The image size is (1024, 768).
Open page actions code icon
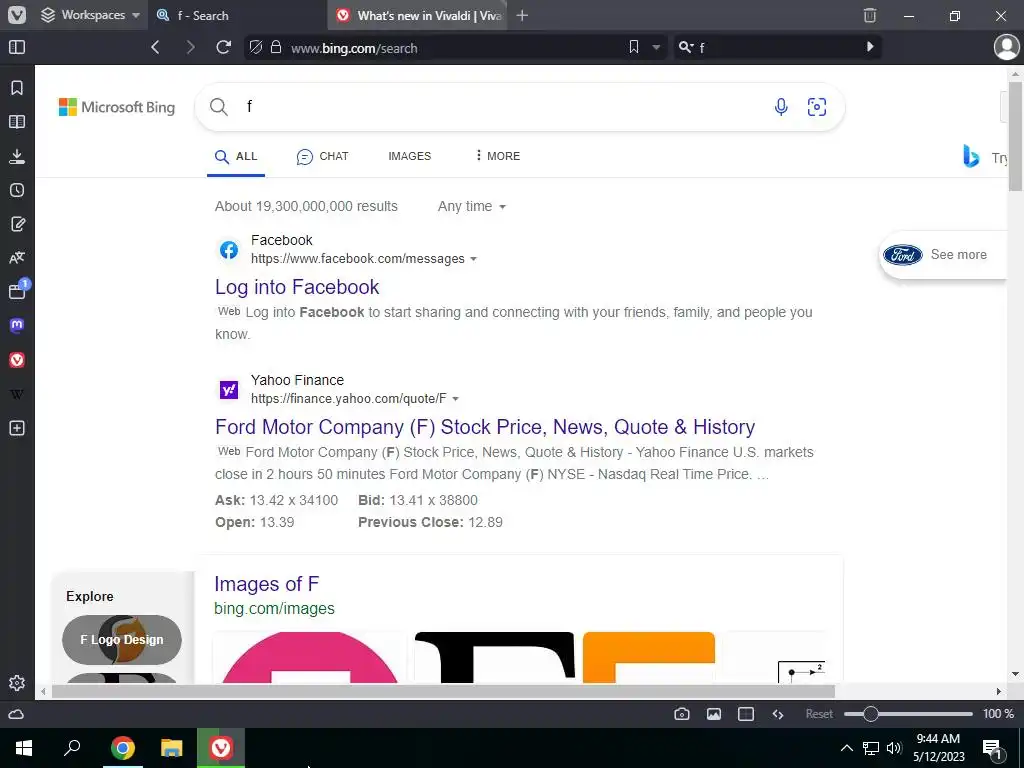coord(778,714)
